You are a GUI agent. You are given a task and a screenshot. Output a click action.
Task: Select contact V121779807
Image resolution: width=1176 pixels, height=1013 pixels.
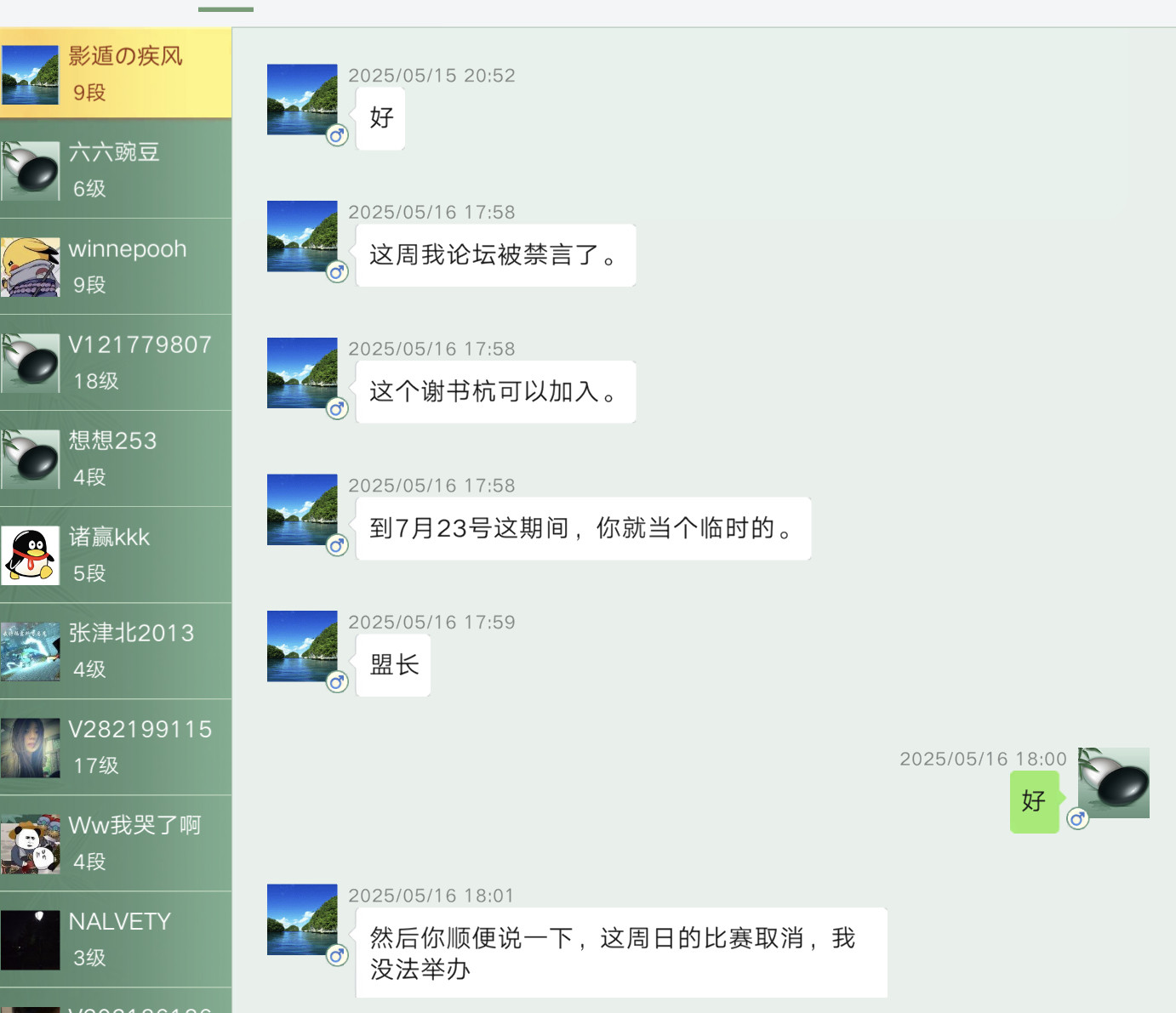tap(116, 362)
